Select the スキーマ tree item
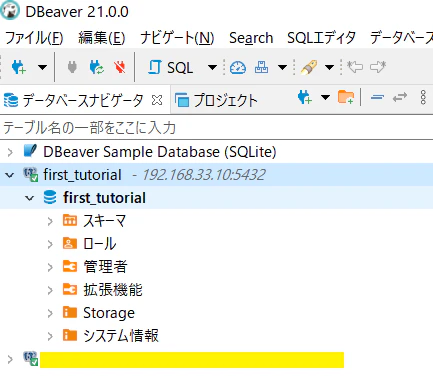 104,221
